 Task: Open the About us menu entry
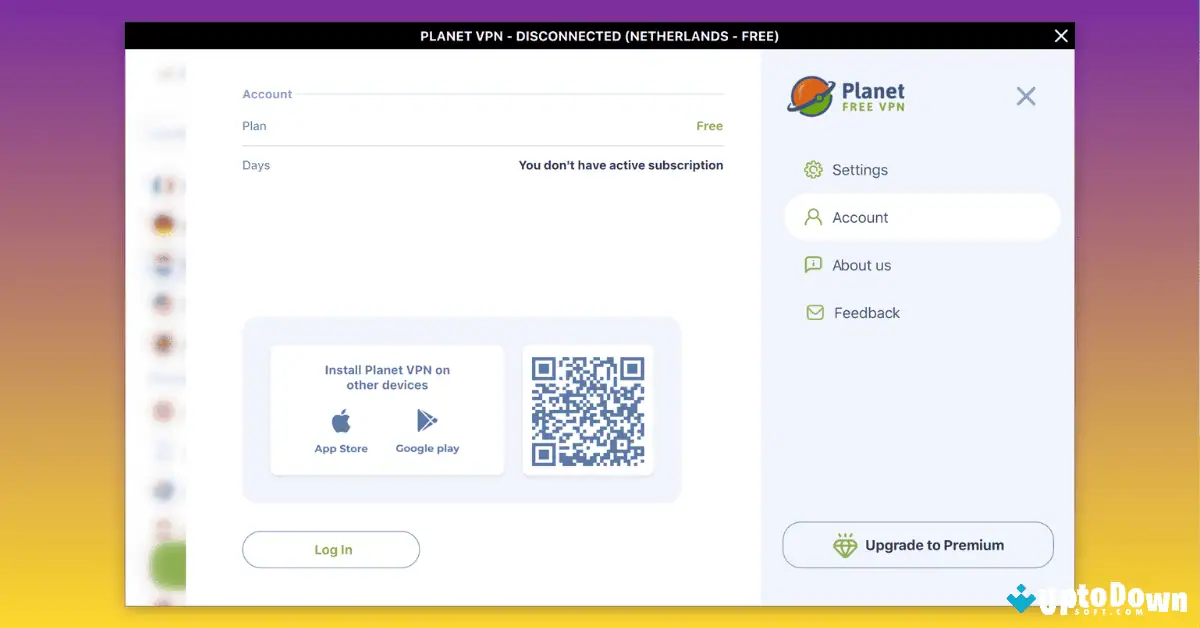pos(861,265)
